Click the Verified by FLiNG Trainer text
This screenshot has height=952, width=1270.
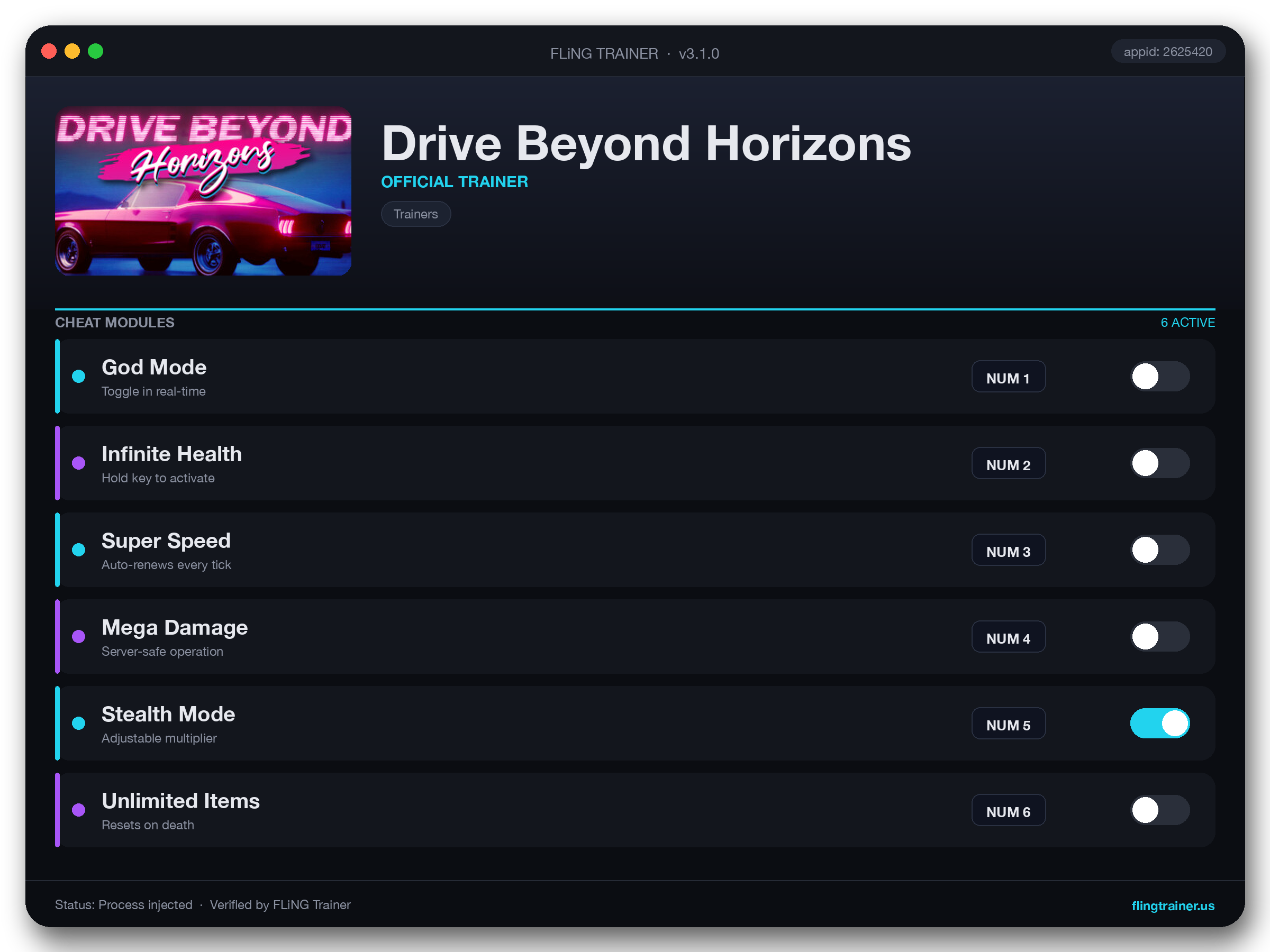click(280, 905)
